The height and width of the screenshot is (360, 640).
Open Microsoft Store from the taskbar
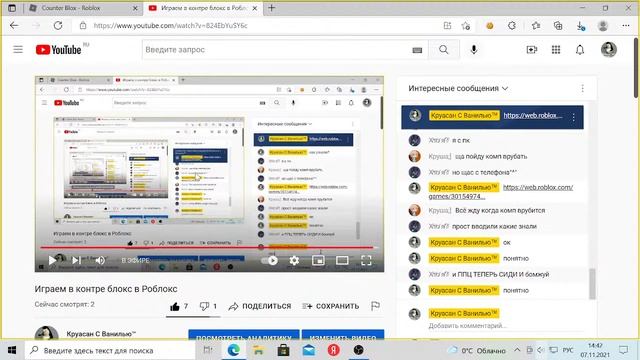coord(283,350)
